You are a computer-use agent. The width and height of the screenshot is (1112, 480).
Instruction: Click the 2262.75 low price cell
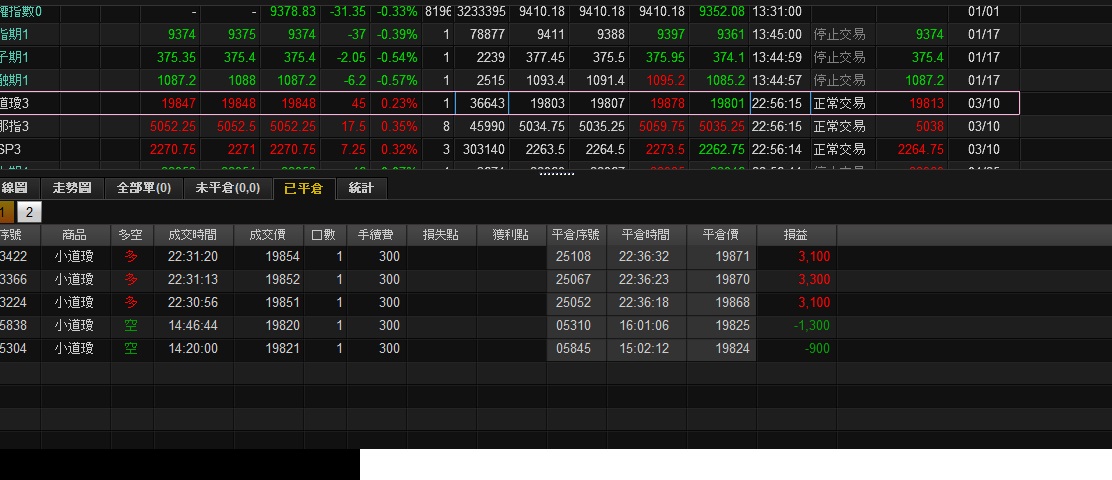[x=722, y=150]
